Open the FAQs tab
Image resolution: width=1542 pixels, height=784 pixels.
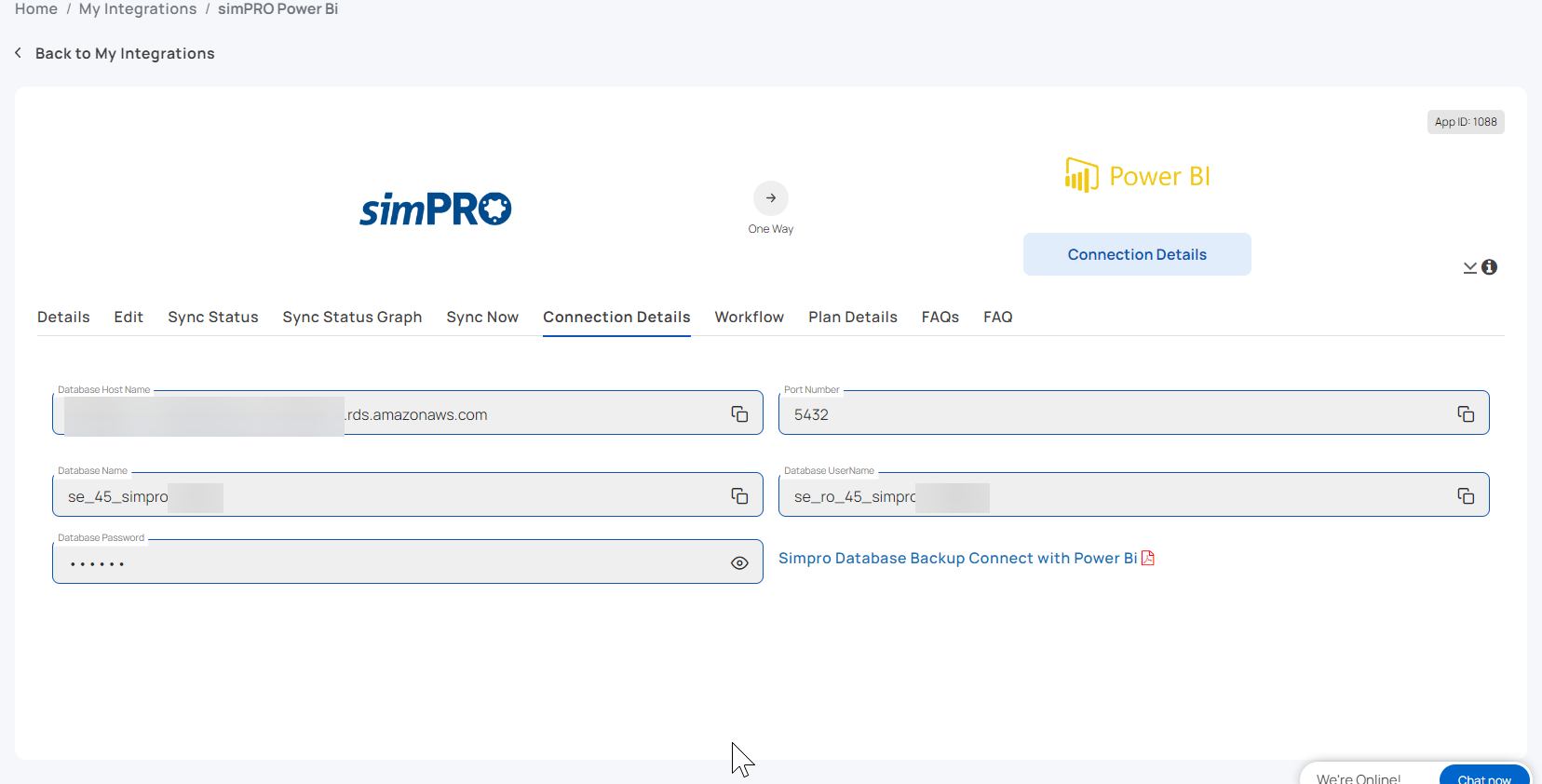940,317
